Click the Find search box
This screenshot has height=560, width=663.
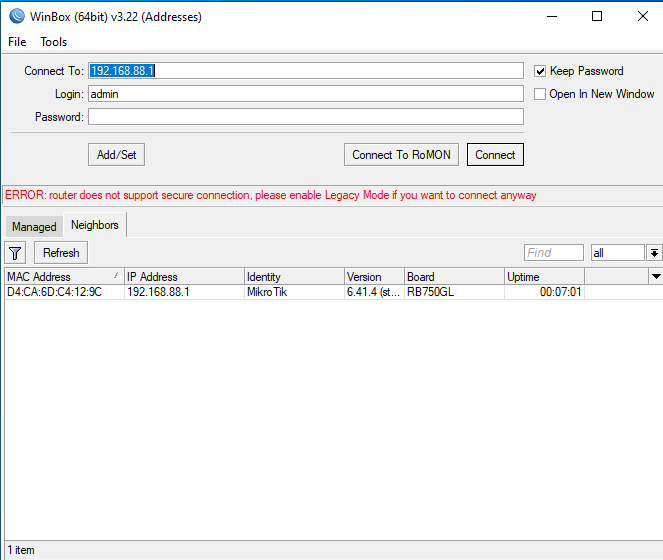click(554, 253)
